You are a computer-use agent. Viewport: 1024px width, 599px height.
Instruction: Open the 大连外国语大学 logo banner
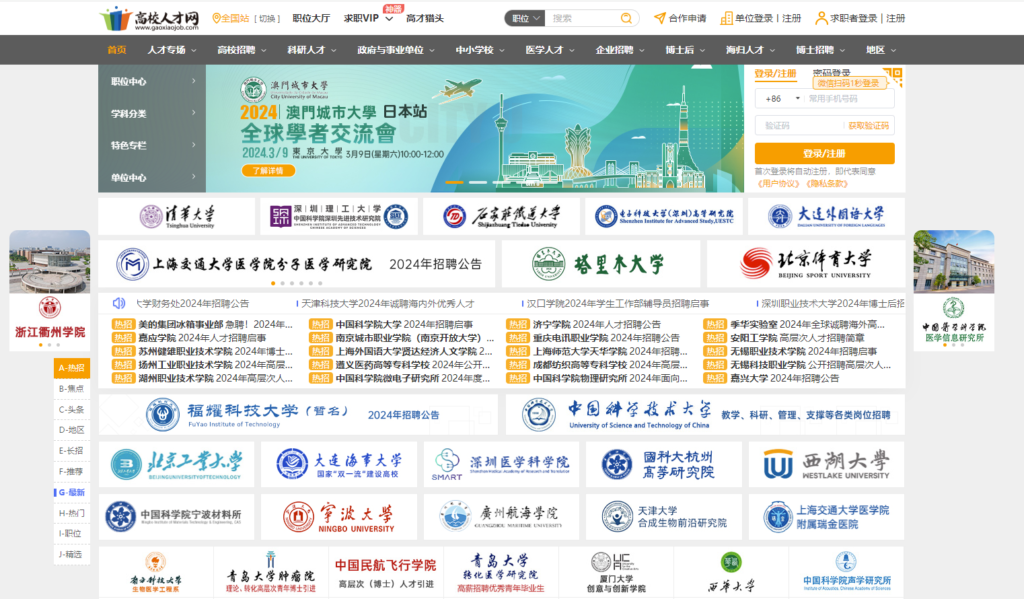point(826,216)
